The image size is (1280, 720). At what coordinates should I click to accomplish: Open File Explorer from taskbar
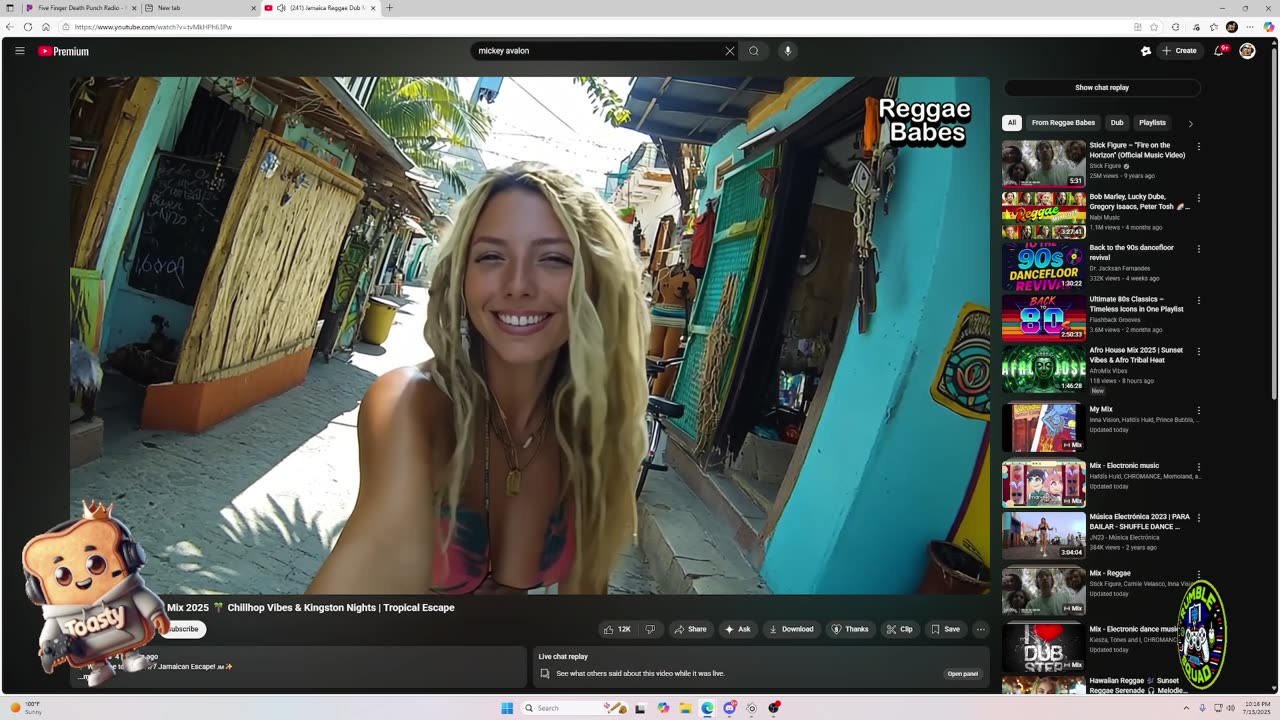[685, 708]
